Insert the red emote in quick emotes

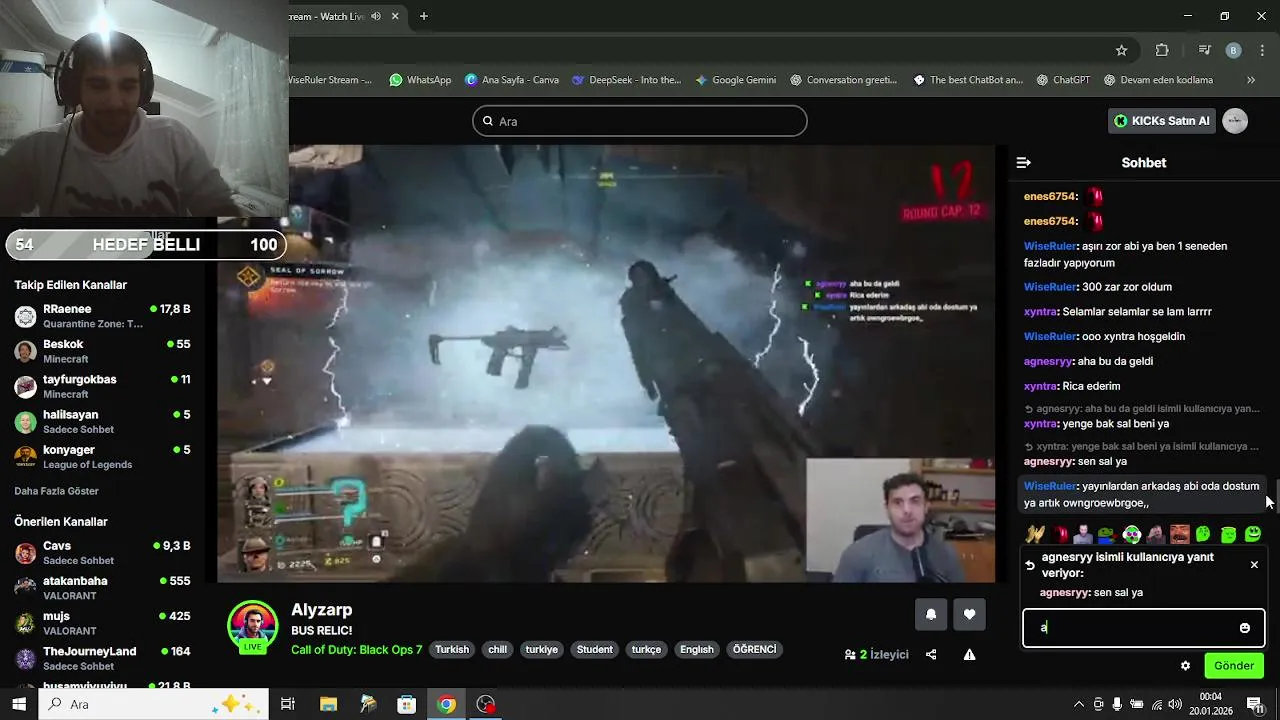coord(1059,534)
